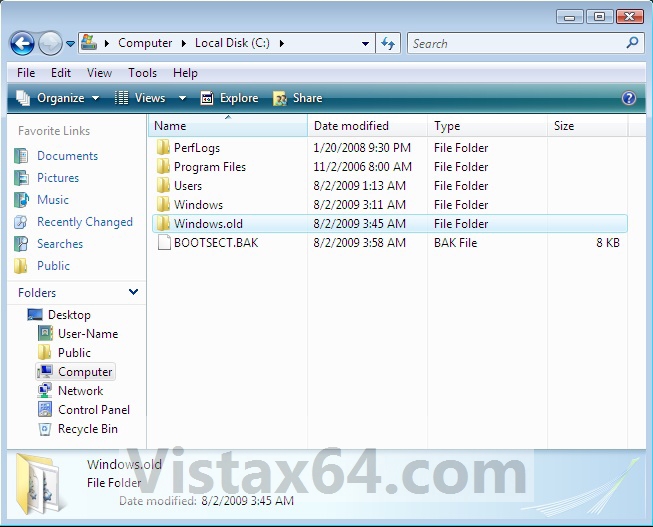Sort by the Type column header
653x527 pixels.
click(x=487, y=126)
